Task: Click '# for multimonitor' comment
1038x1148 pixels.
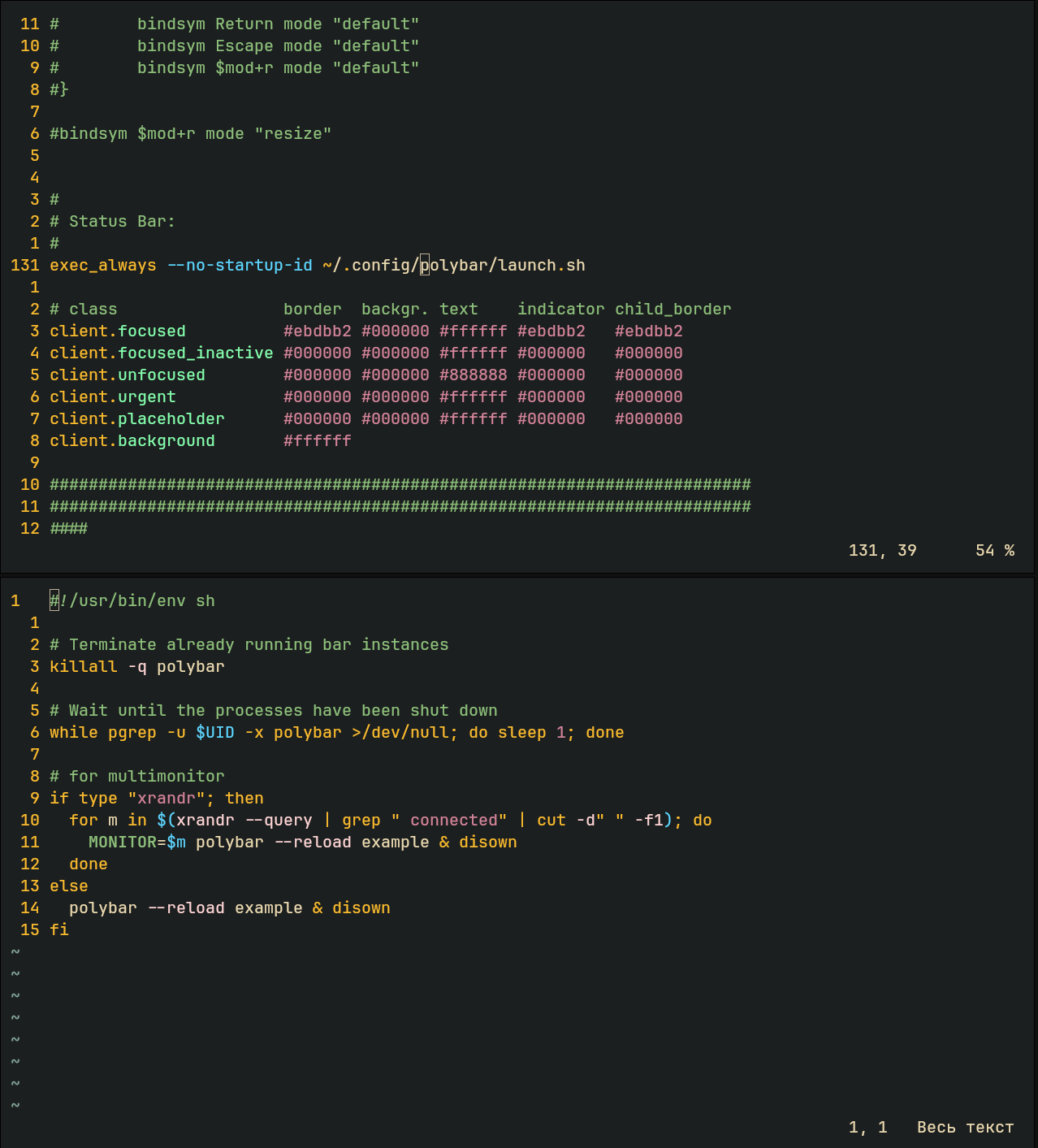Action: 137,777
